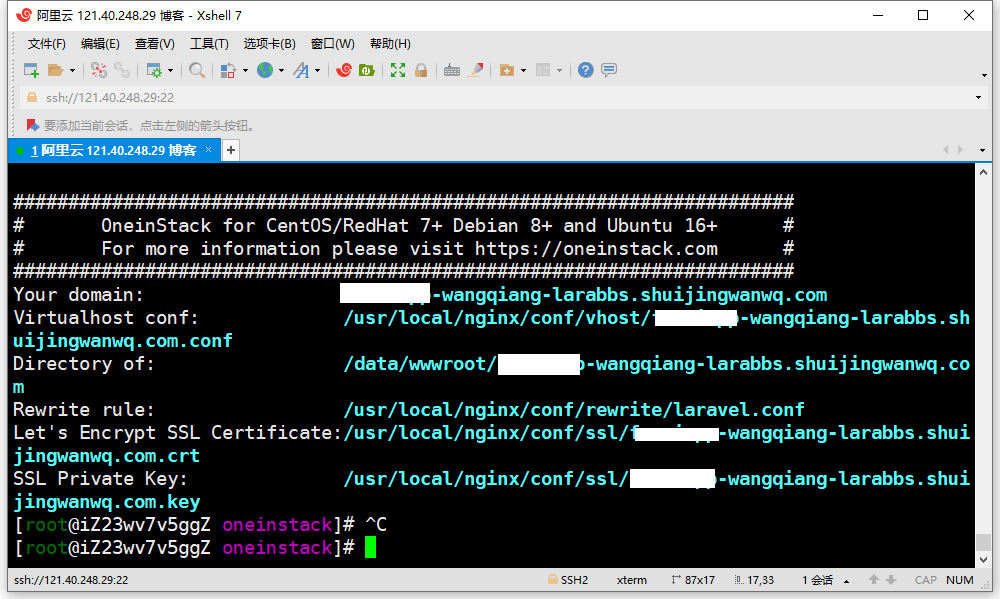Expand the Open folder dropdown arrow

coord(72,70)
